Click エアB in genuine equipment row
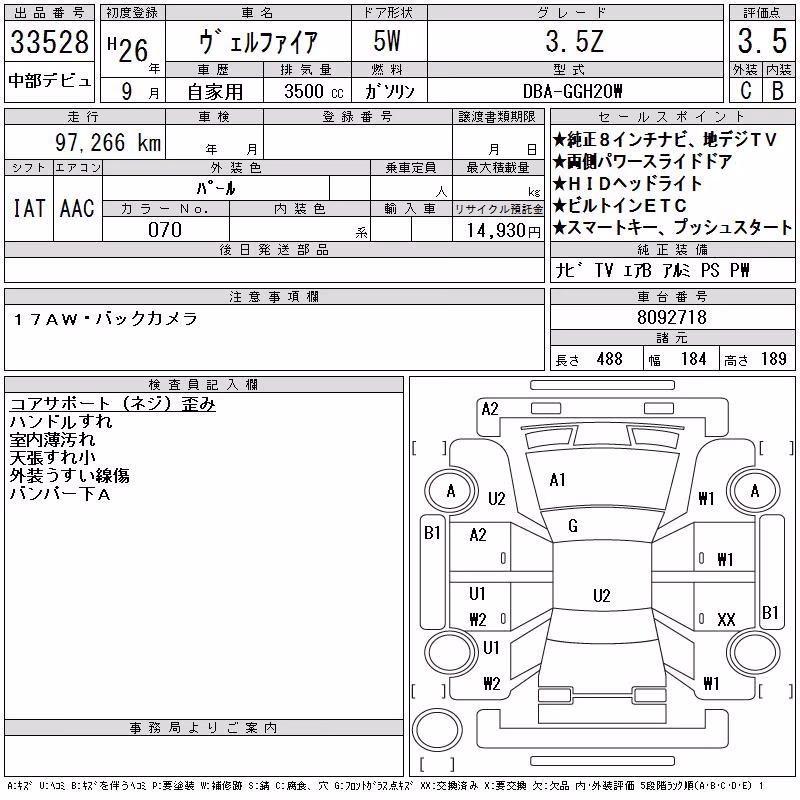800x800 pixels. 637,270
